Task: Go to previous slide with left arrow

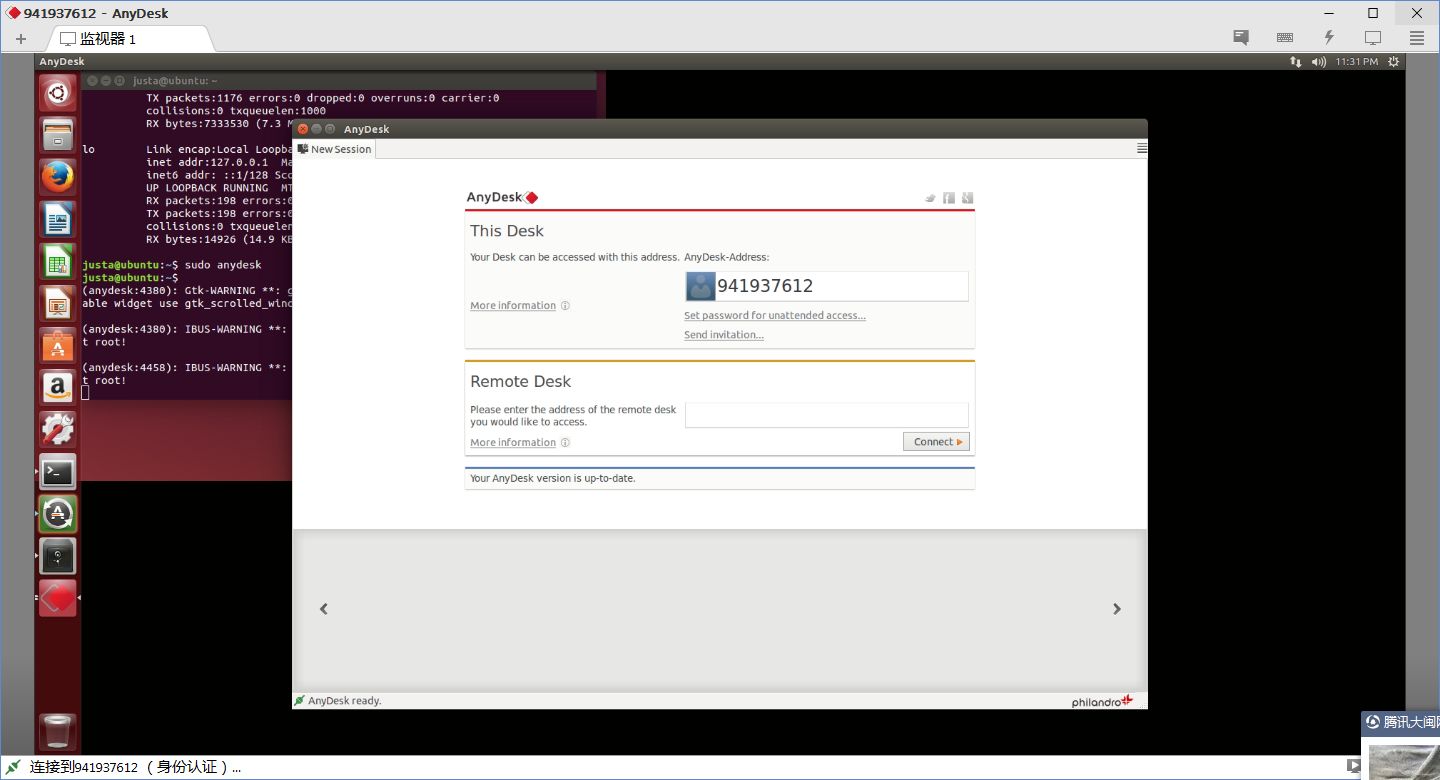Action: pyautogui.click(x=323, y=609)
